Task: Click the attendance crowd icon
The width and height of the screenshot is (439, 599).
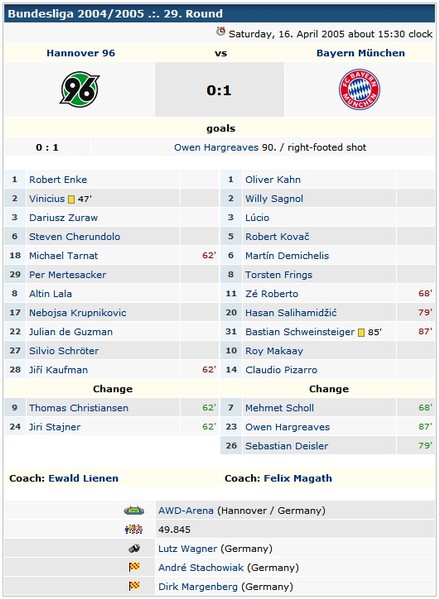Action: pos(134,529)
